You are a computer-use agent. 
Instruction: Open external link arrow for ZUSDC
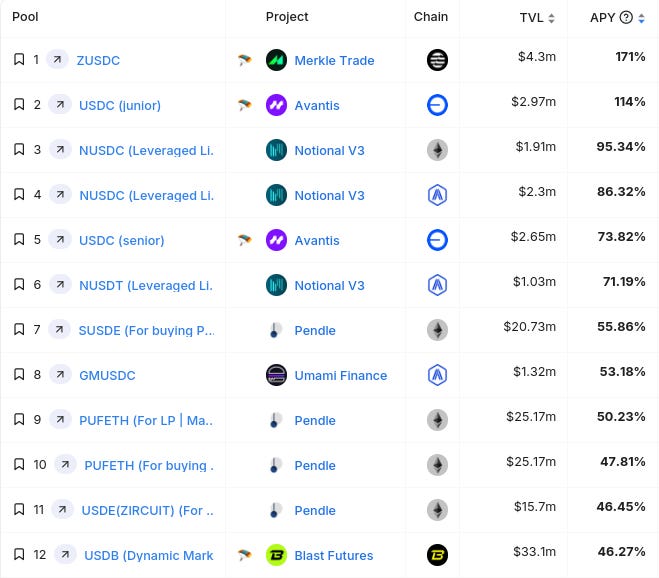point(57,59)
